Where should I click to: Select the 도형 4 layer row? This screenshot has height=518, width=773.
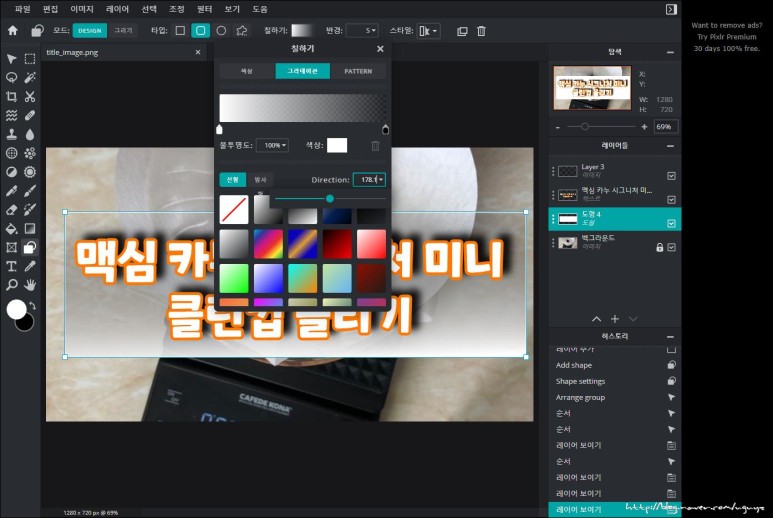click(615, 219)
